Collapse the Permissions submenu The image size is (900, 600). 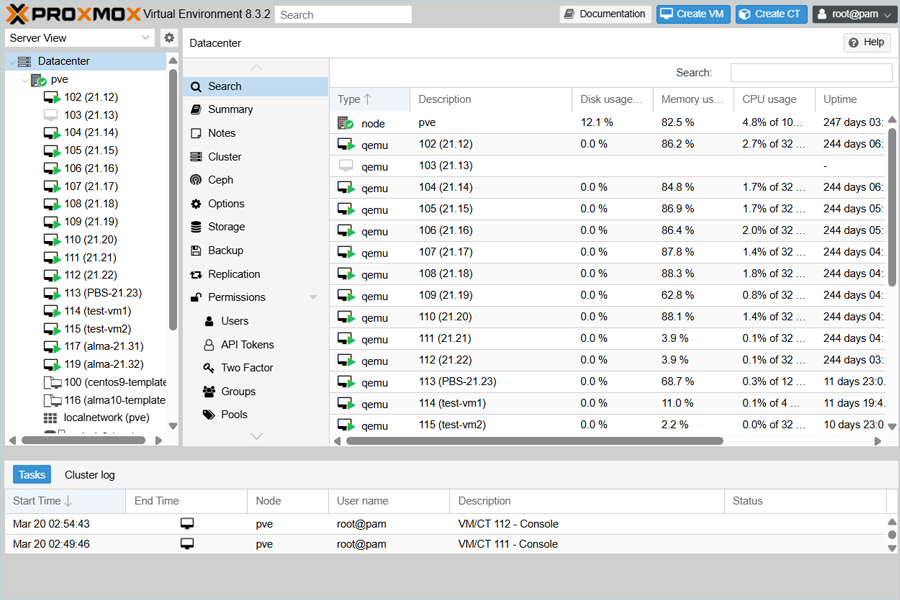pyautogui.click(x=313, y=297)
